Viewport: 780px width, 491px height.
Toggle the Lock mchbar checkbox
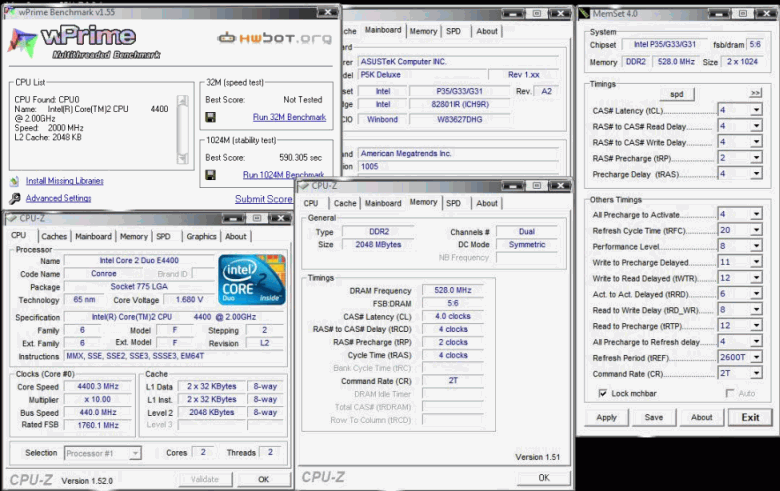pos(602,393)
